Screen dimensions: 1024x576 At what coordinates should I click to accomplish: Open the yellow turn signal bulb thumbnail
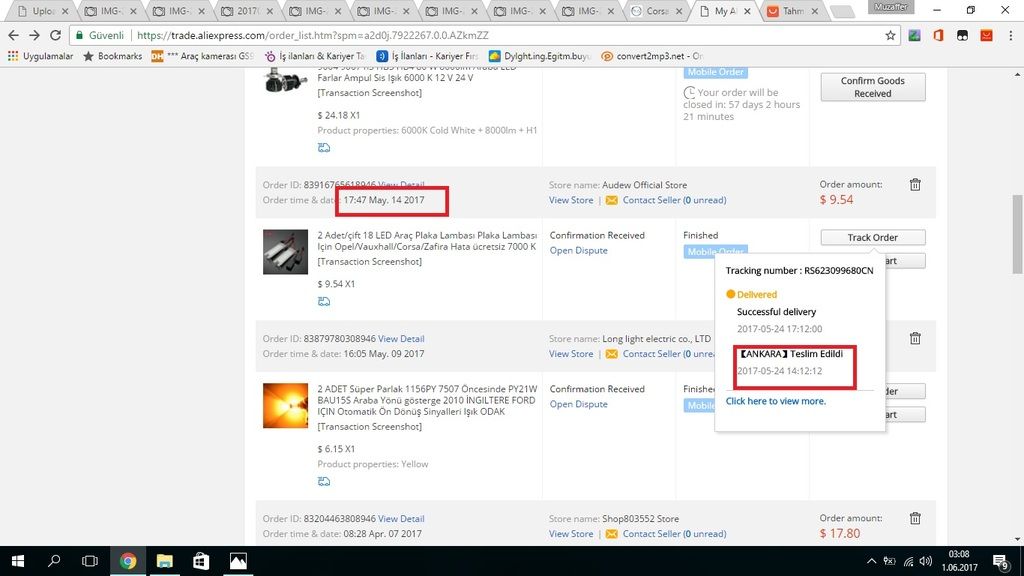(285, 406)
